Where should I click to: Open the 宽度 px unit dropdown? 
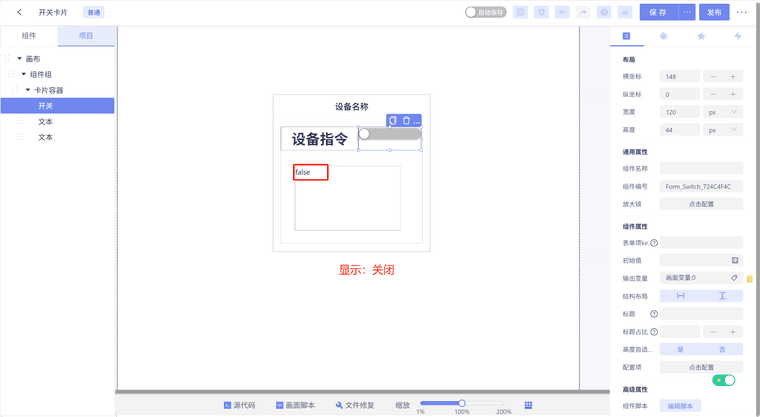723,112
